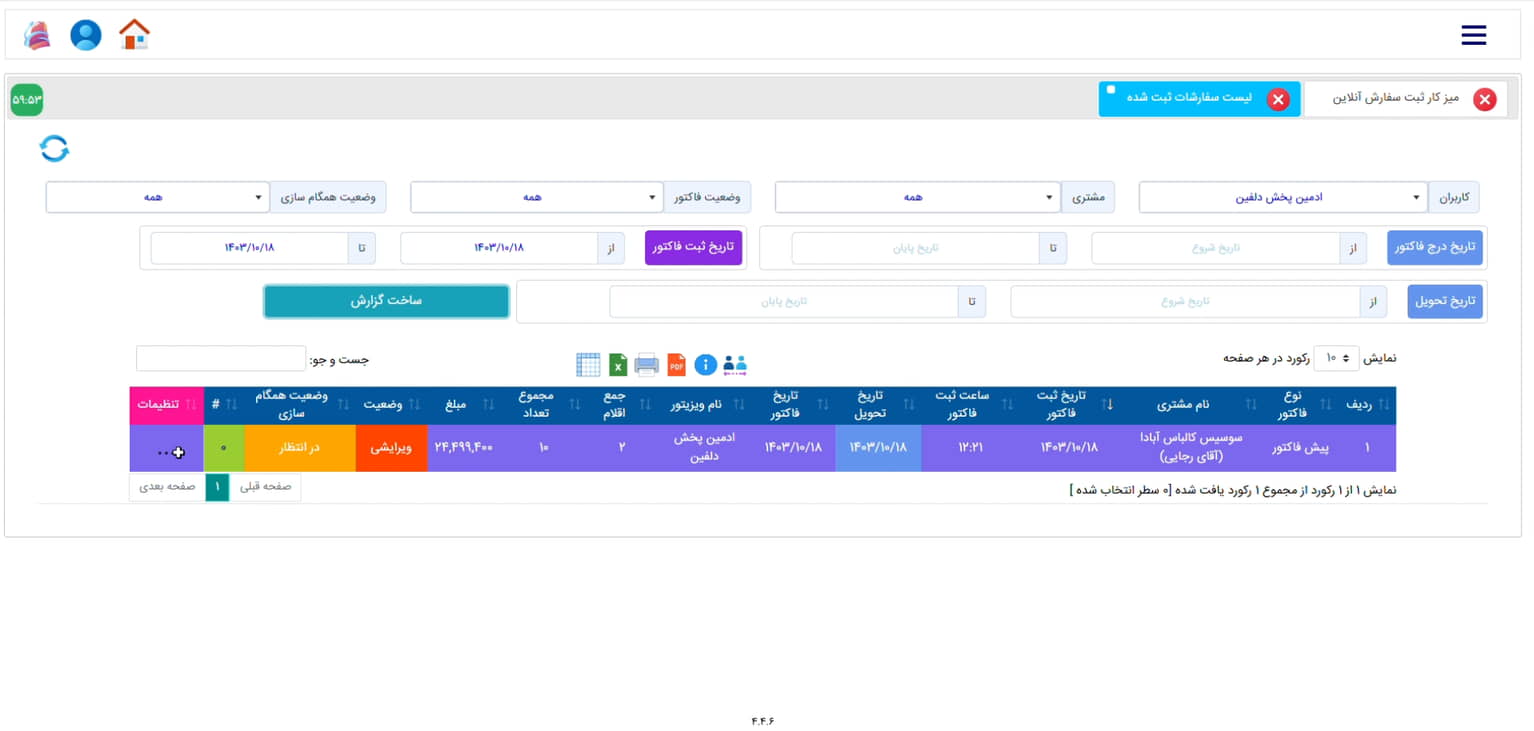
Task: Click the ساخت گزارش button
Action: 386,301
